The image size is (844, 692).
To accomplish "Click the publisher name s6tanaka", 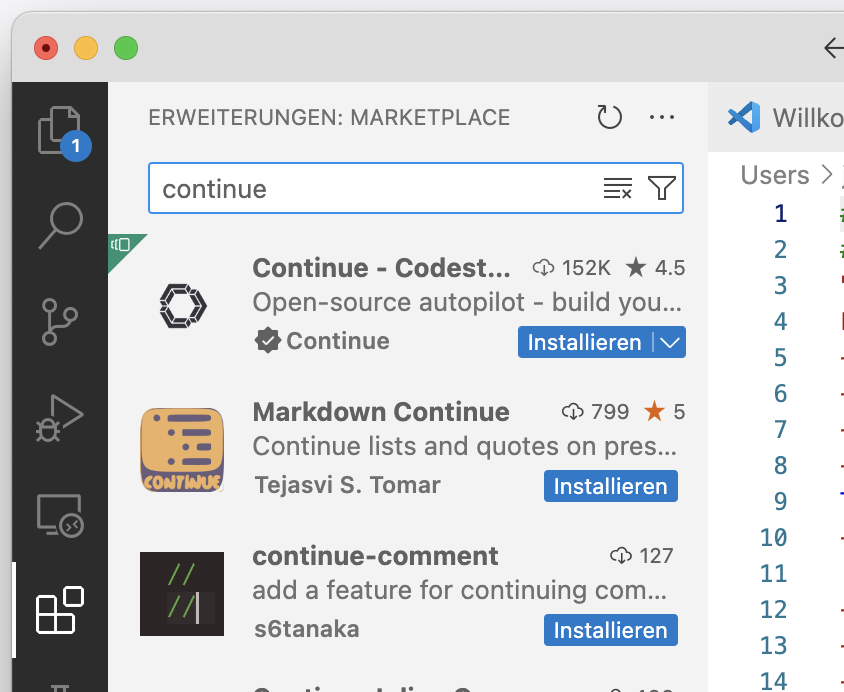I will 307,629.
